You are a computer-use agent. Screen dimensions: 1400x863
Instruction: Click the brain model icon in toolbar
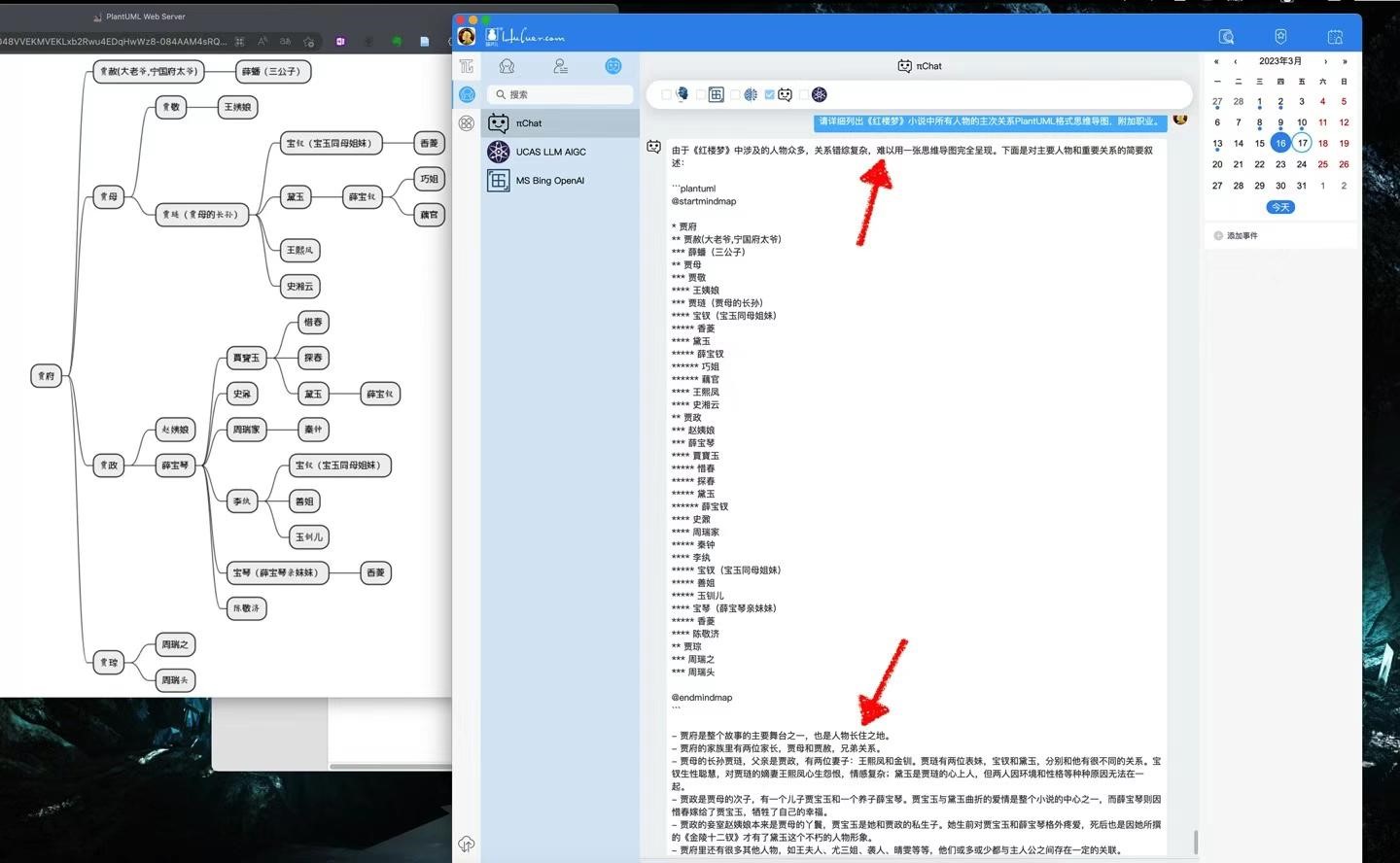[x=751, y=94]
